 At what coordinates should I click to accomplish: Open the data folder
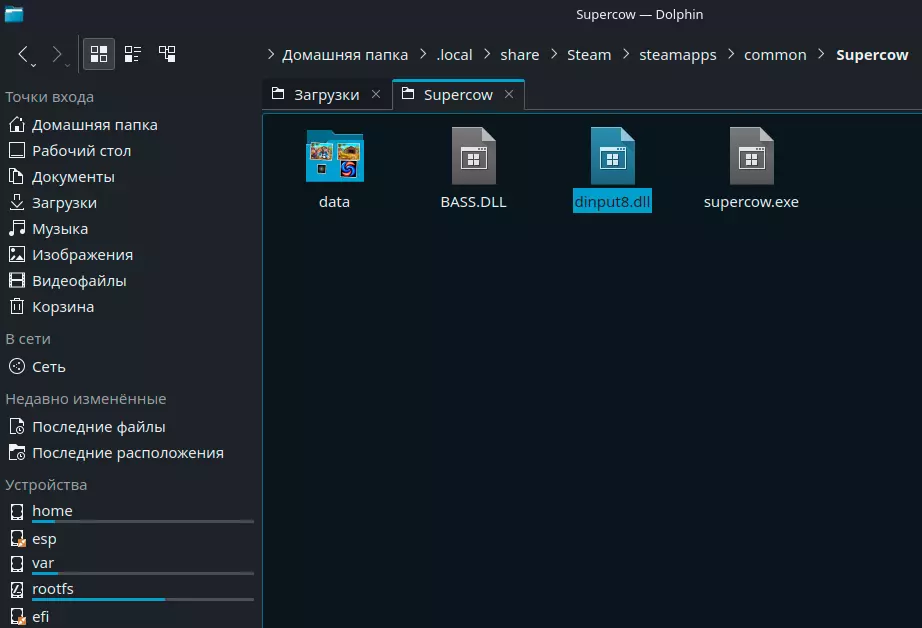click(x=334, y=158)
